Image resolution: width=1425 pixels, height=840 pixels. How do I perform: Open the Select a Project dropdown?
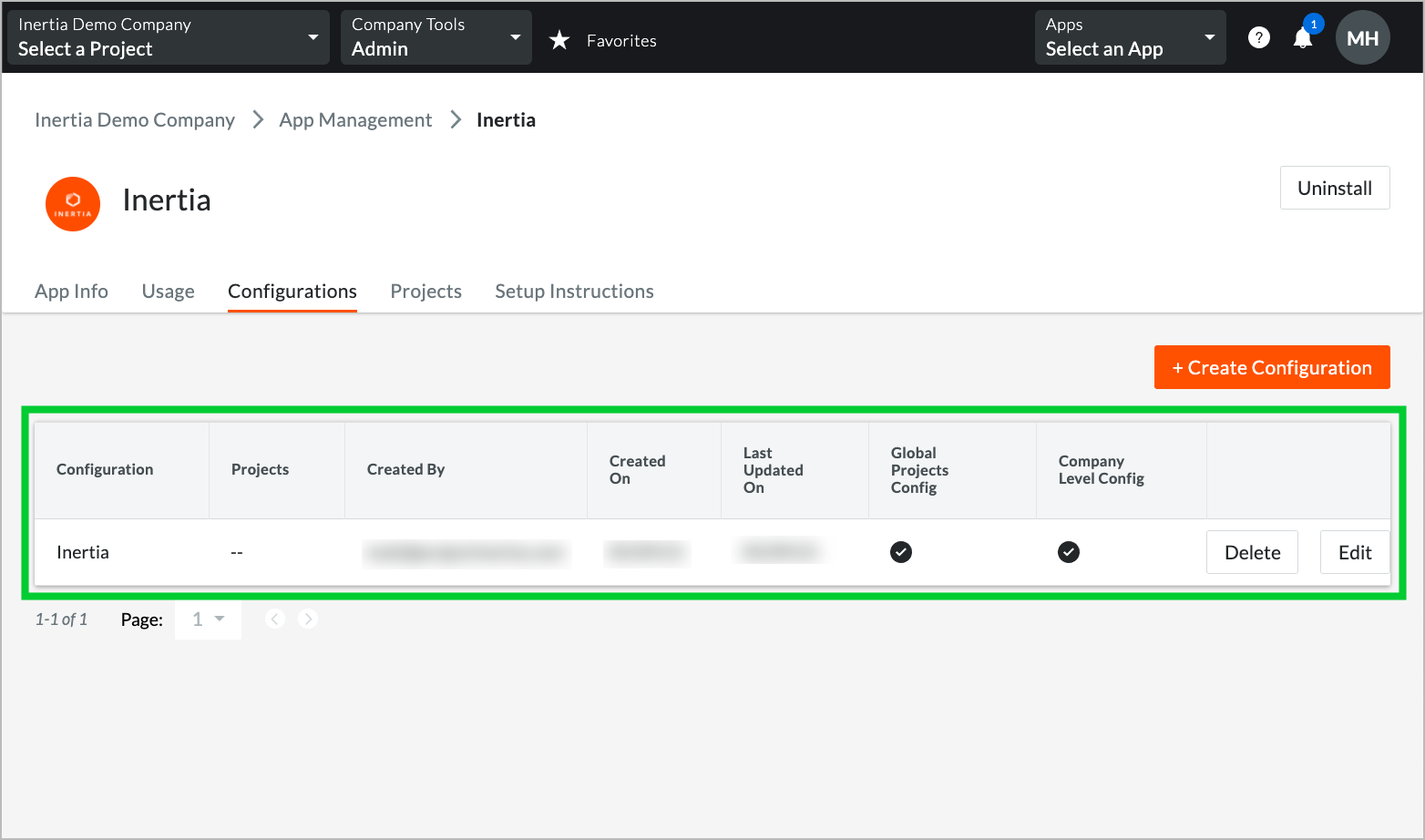(169, 37)
